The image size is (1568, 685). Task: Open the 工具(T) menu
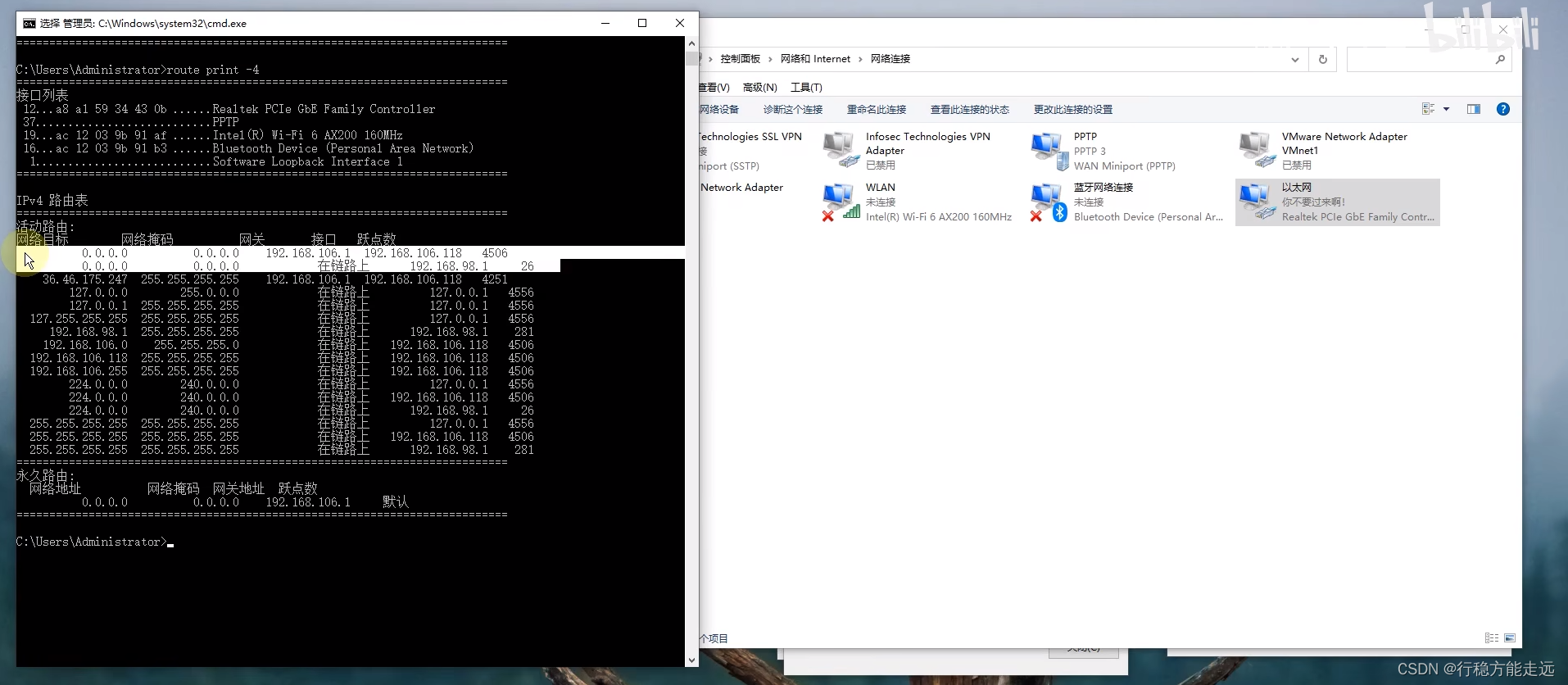806,87
